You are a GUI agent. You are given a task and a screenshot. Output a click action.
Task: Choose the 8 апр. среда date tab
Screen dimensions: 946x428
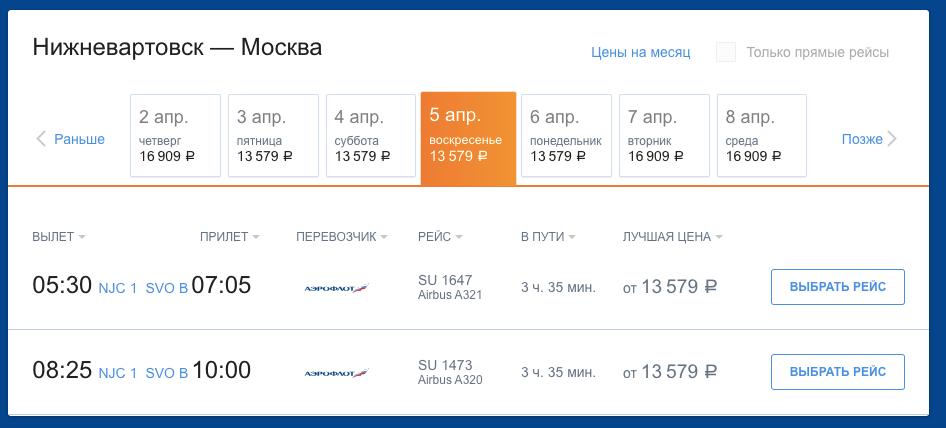coord(761,135)
